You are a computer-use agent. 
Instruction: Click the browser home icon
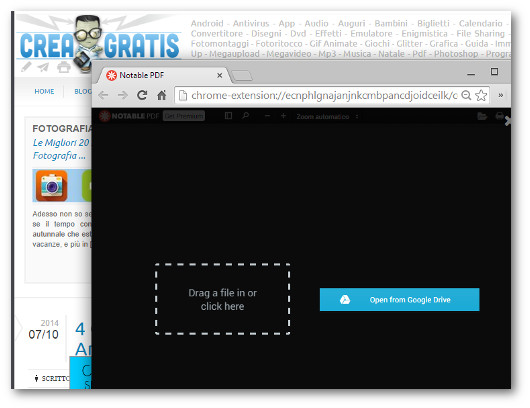162,95
